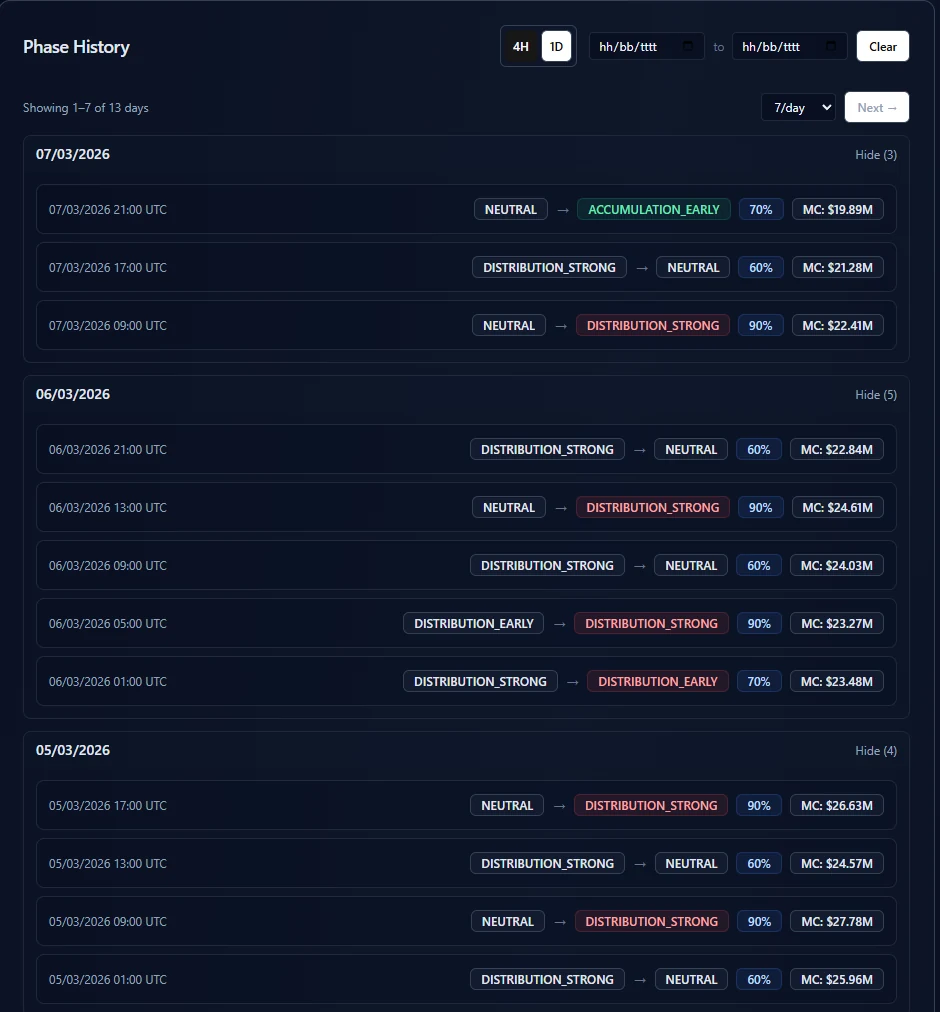Click the 60% badge in 05/03 01:00 row
The height and width of the screenshot is (1012, 940).
pyautogui.click(x=759, y=980)
